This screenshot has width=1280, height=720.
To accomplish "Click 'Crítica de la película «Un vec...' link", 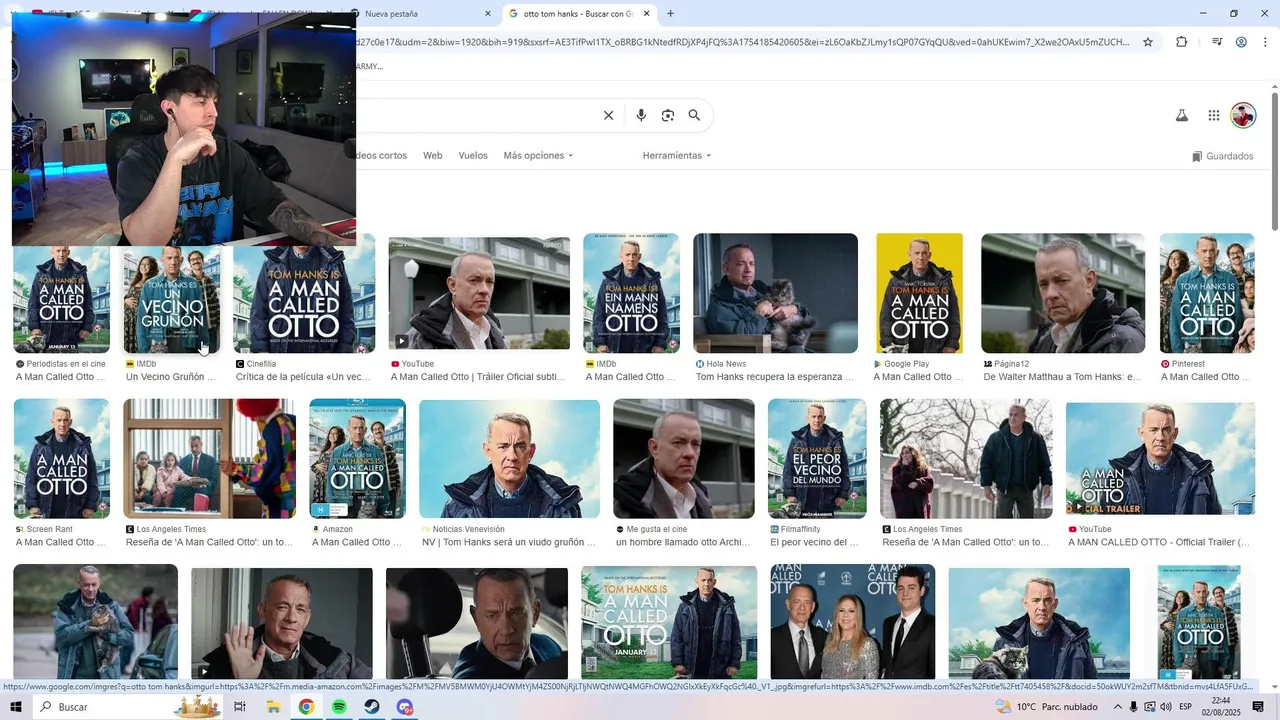I will (x=303, y=377).
